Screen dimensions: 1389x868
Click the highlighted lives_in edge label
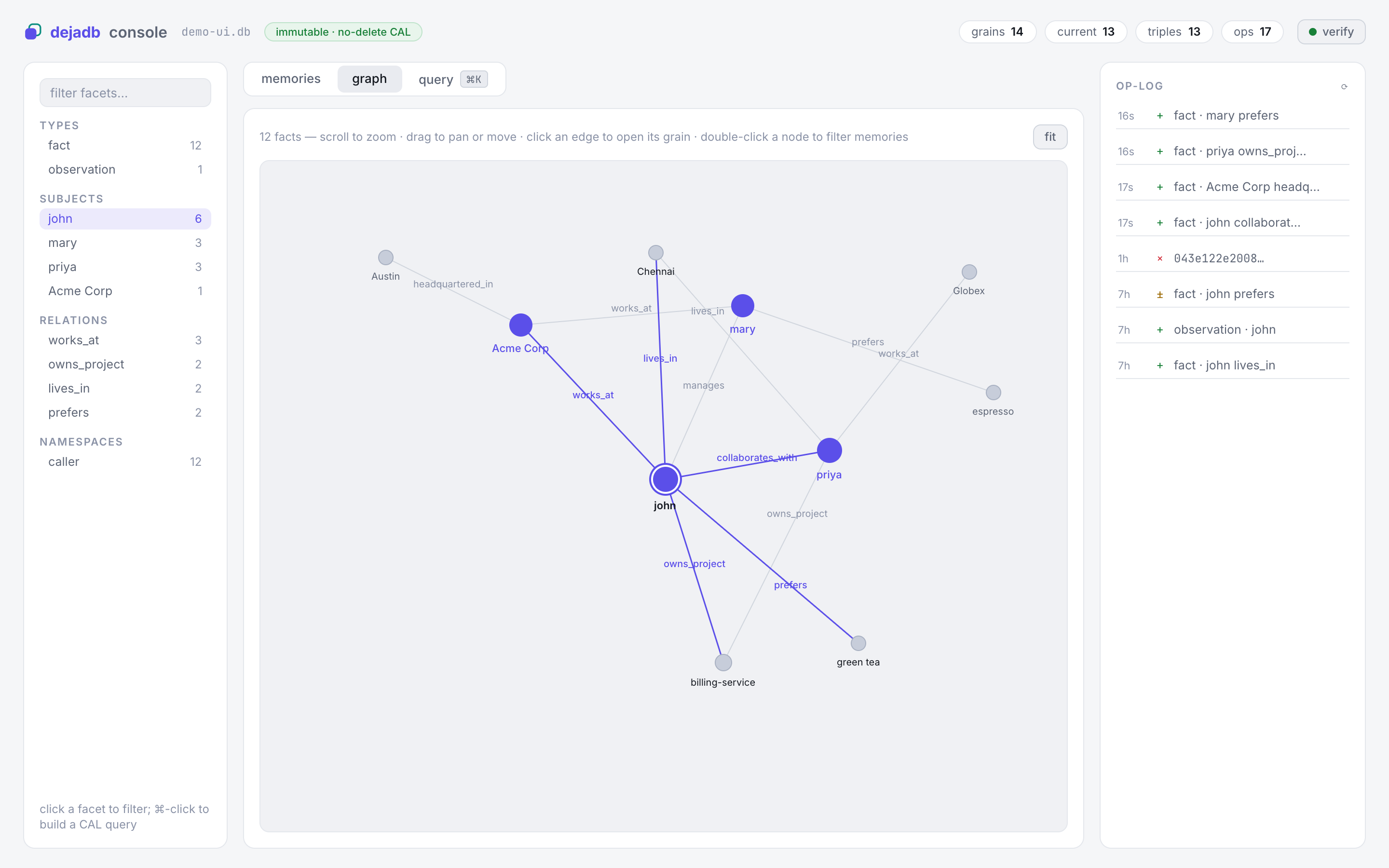tap(660, 358)
